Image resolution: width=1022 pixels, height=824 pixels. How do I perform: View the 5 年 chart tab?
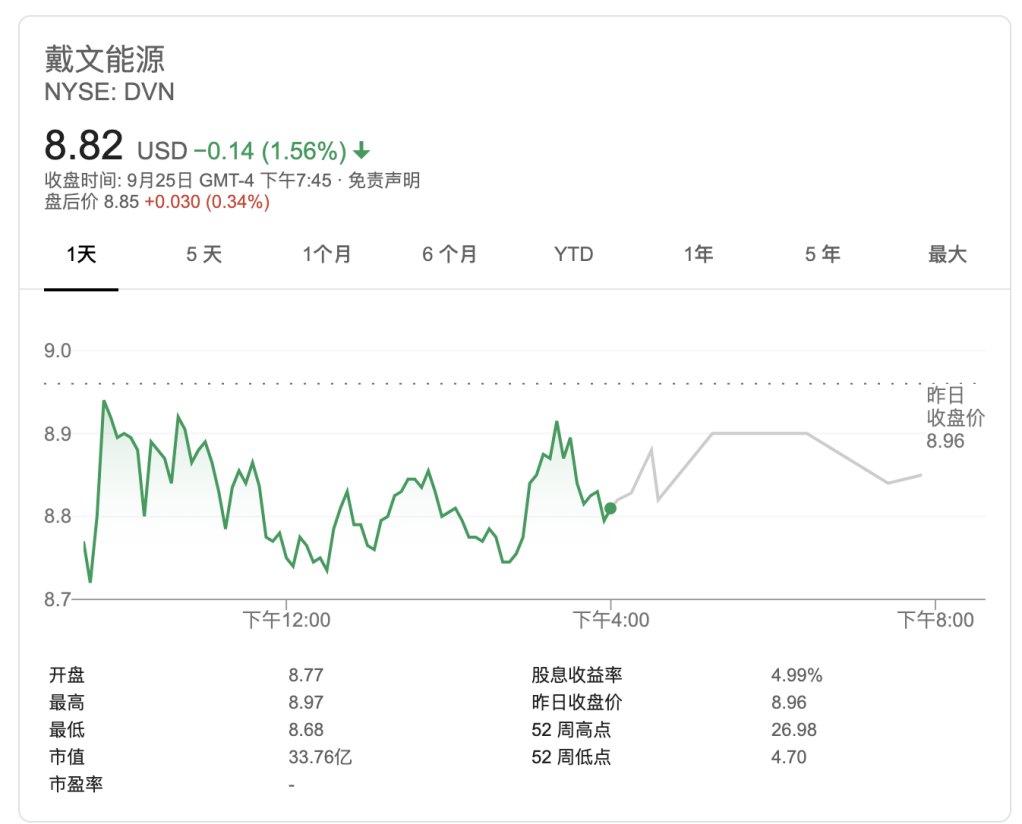822,254
